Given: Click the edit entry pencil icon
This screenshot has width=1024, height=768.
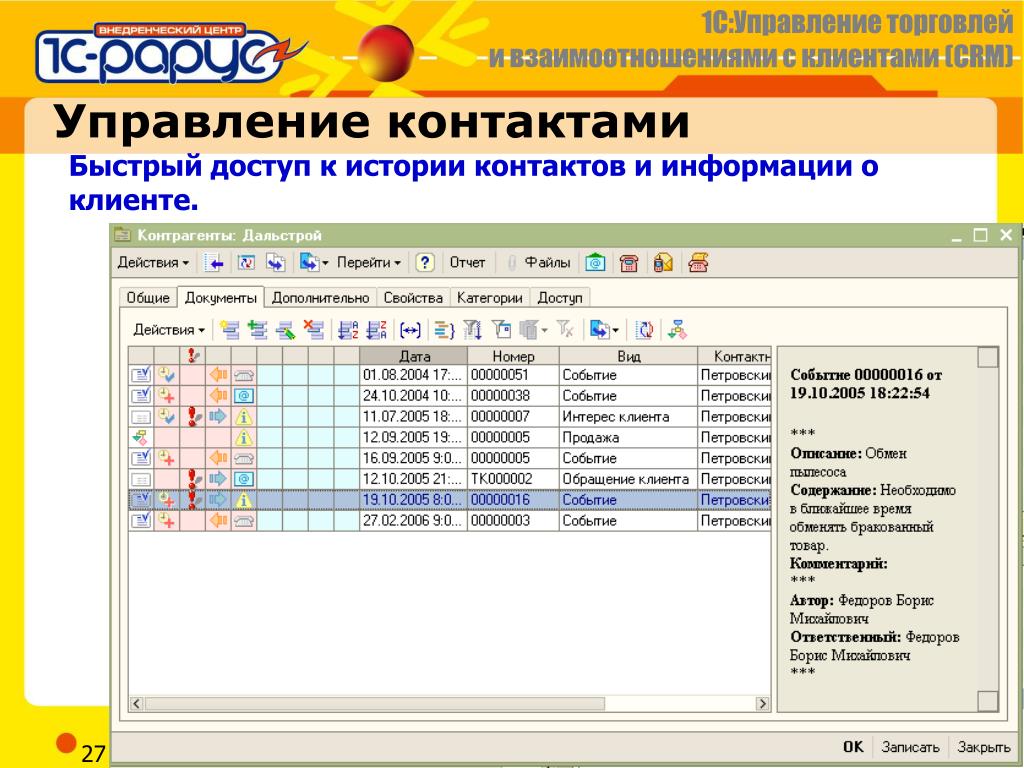Looking at the screenshot, I should click(286, 330).
